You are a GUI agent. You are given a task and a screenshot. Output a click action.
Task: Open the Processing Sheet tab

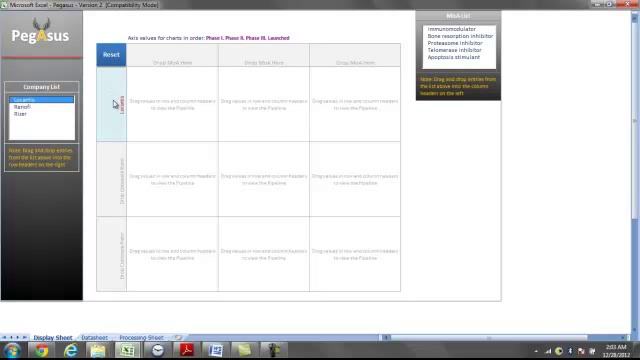pos(141,338)
